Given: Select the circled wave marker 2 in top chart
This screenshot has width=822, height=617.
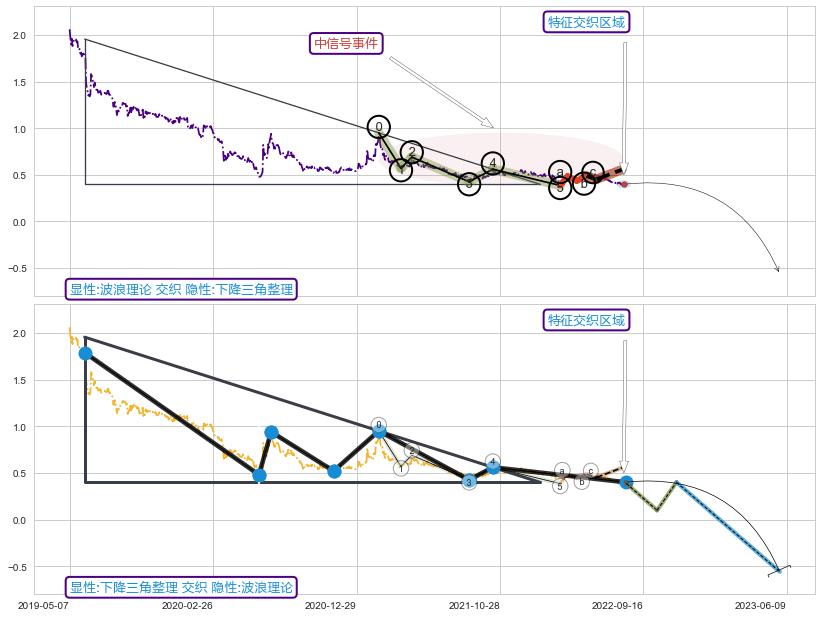Looking at the screenshot, I should [411, 152].
